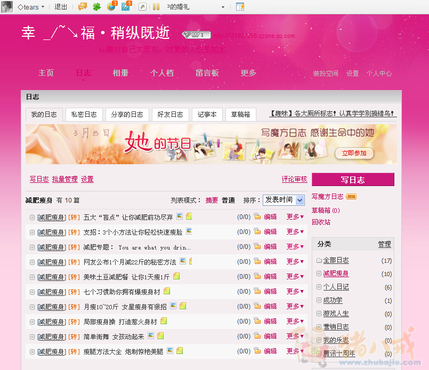Click the picture icon on the 五大“盲点” row
This screenshot has height=370, width=429.
coord(179,216)
